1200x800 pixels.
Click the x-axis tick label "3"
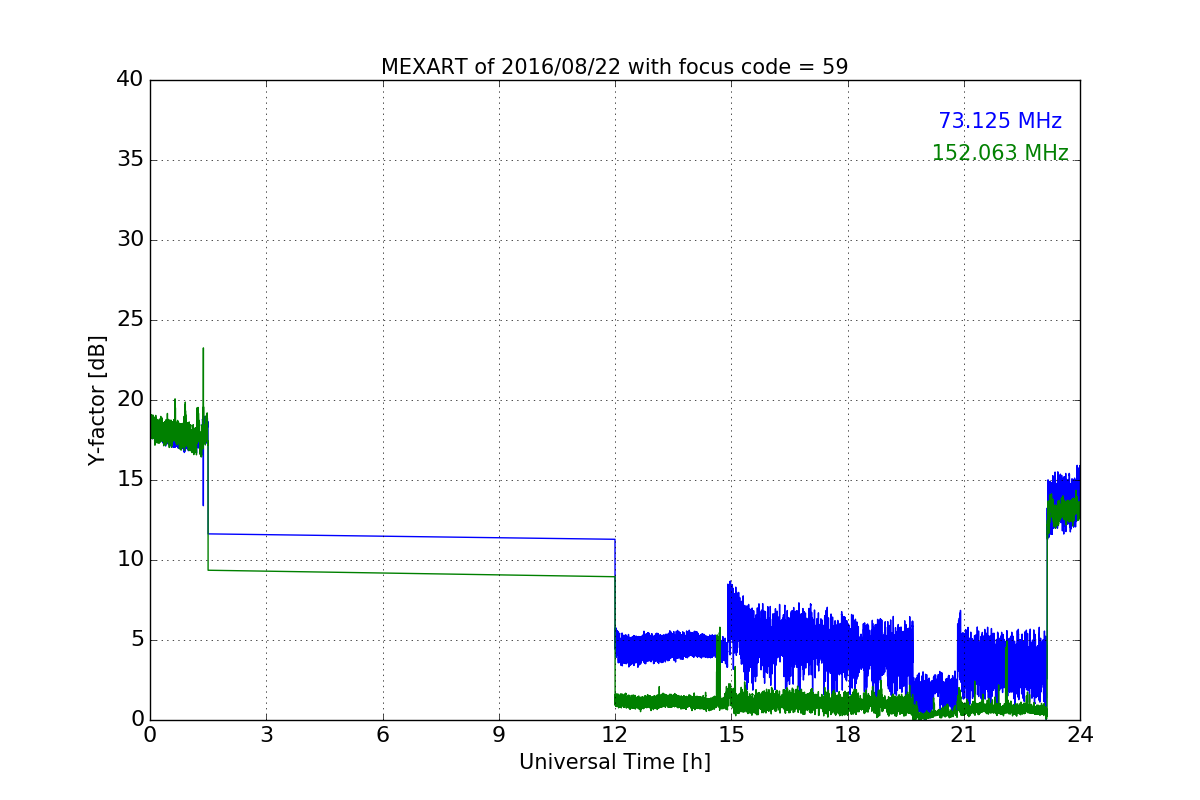pos(266,735)
